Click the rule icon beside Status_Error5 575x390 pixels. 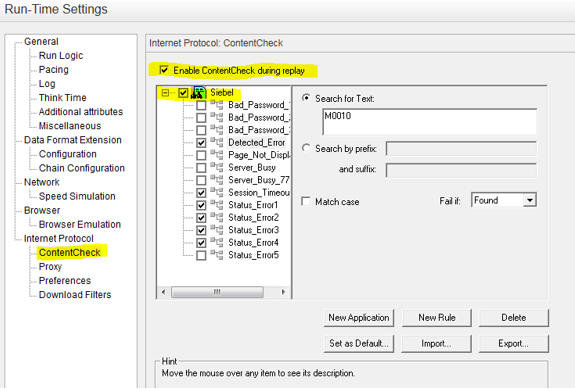217,255
